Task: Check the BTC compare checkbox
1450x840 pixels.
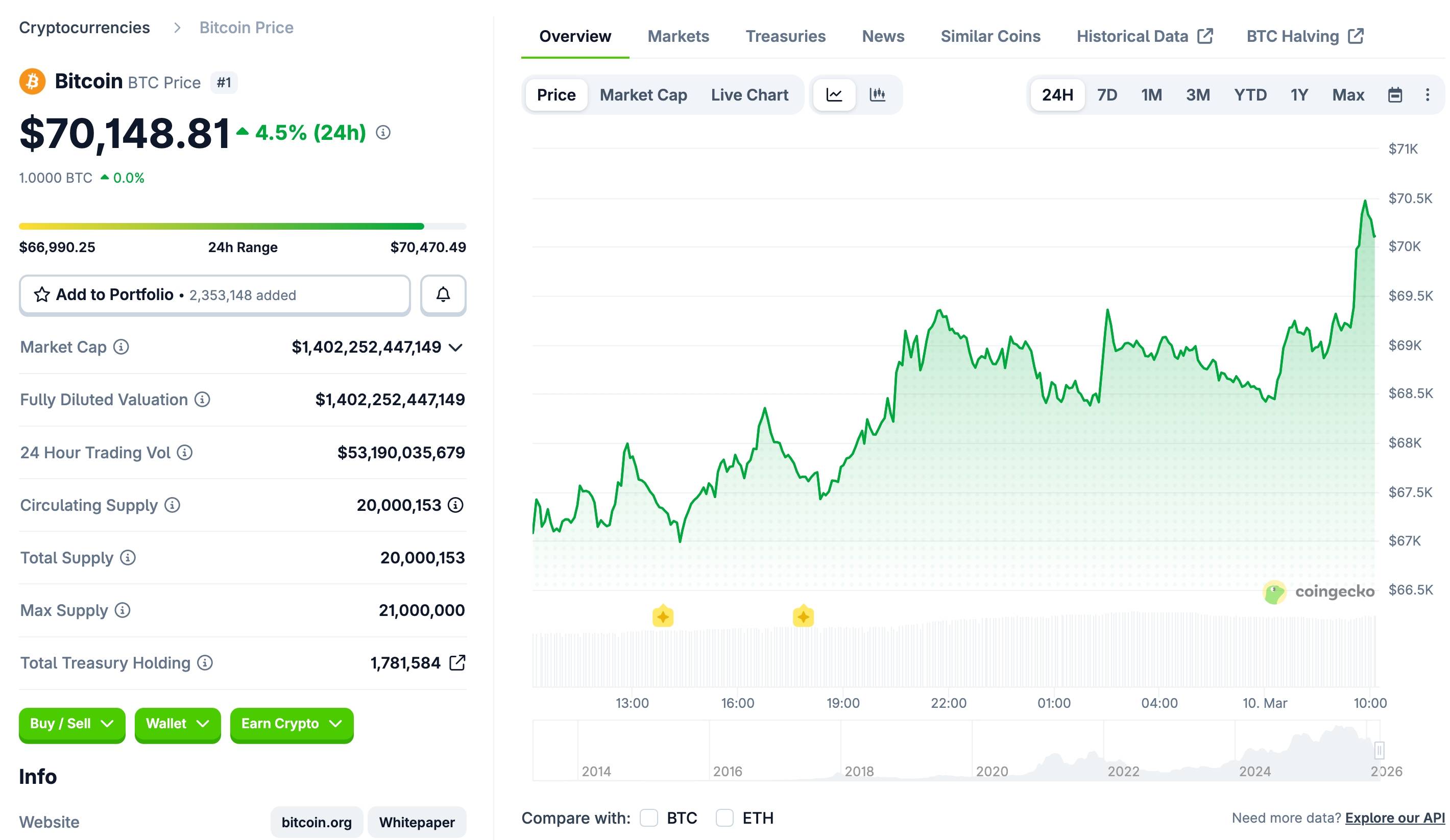Action: coord(649,818)
